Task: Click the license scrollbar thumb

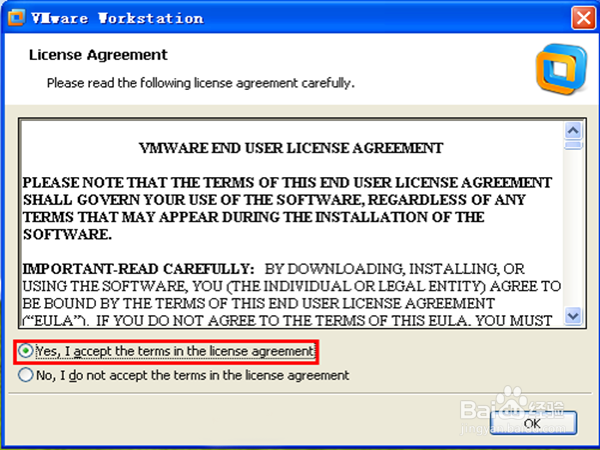Action: [573, 145]
